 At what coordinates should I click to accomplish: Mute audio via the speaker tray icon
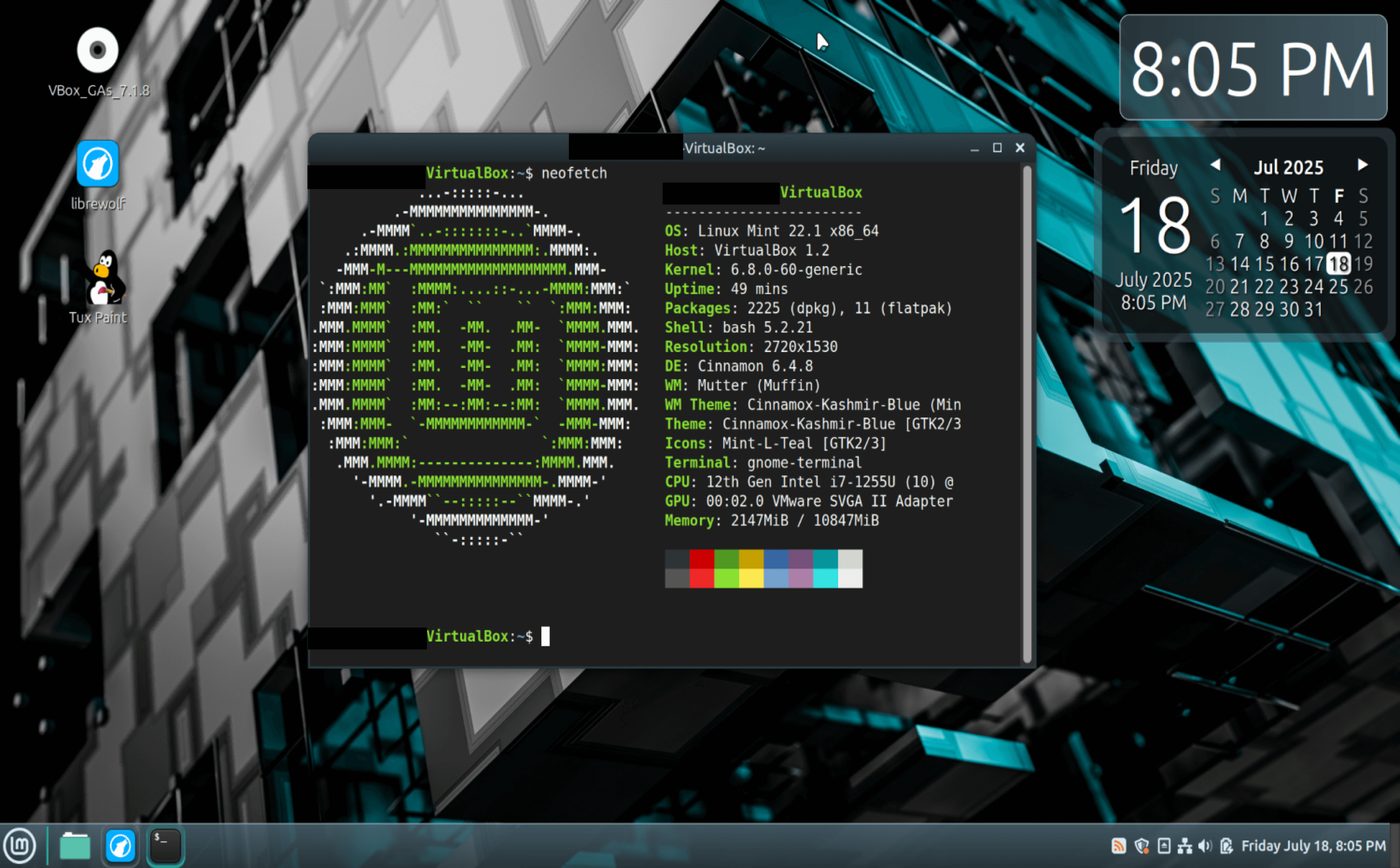(1204, 845)
